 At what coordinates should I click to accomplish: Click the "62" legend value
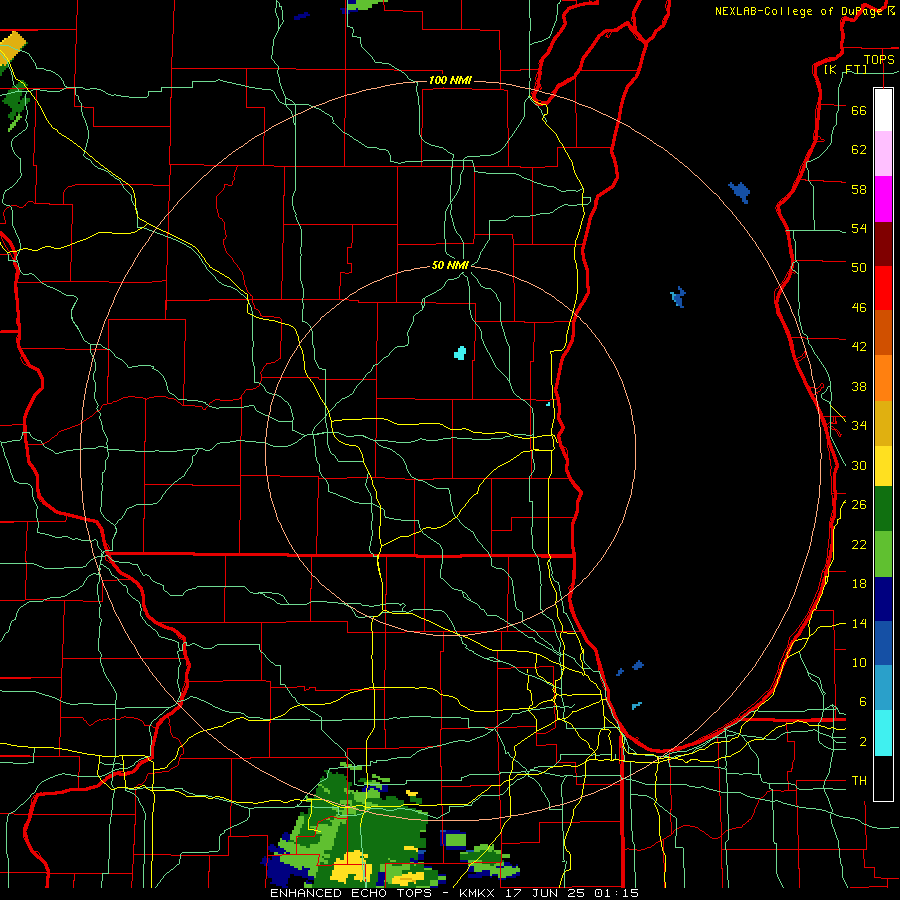coord(859,150)
